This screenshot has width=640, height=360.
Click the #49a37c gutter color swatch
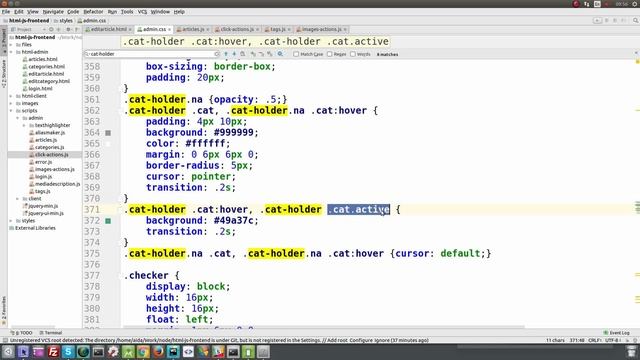click(x=108, y=221)
